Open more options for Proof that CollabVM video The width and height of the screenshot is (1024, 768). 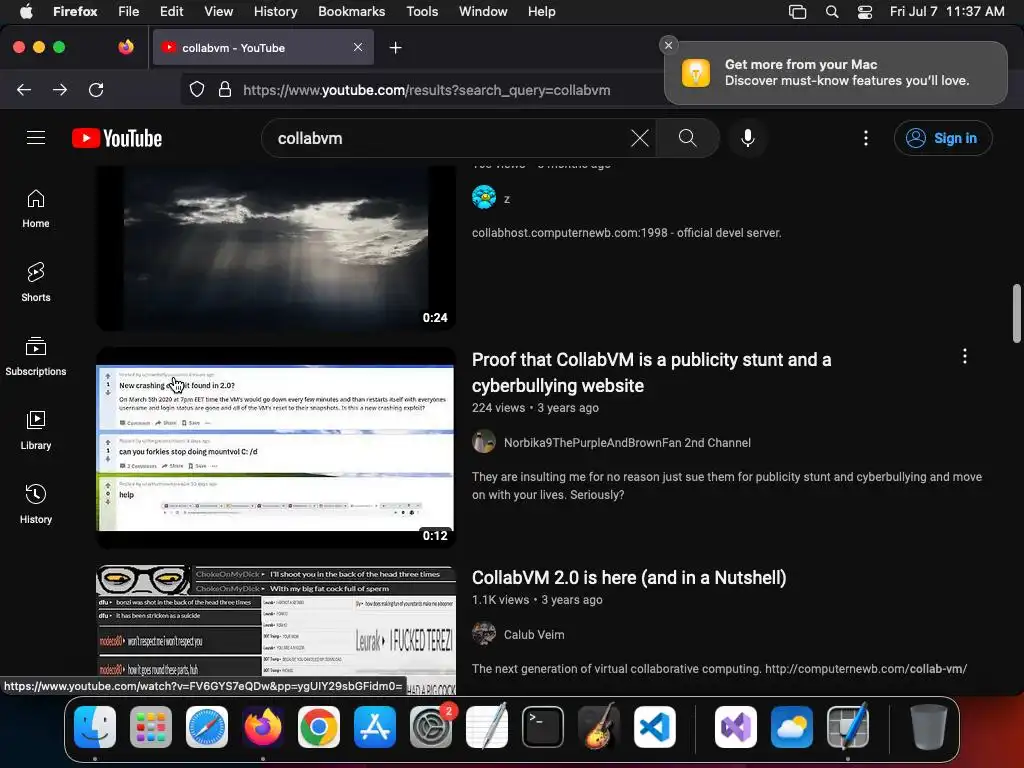click(x=965, y=357)
